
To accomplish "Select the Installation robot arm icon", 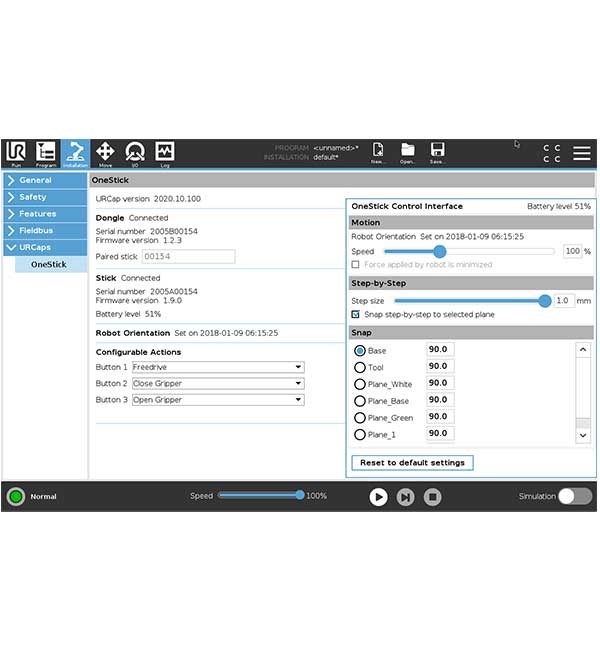I will pyautogui.click(x=75, y=153).
